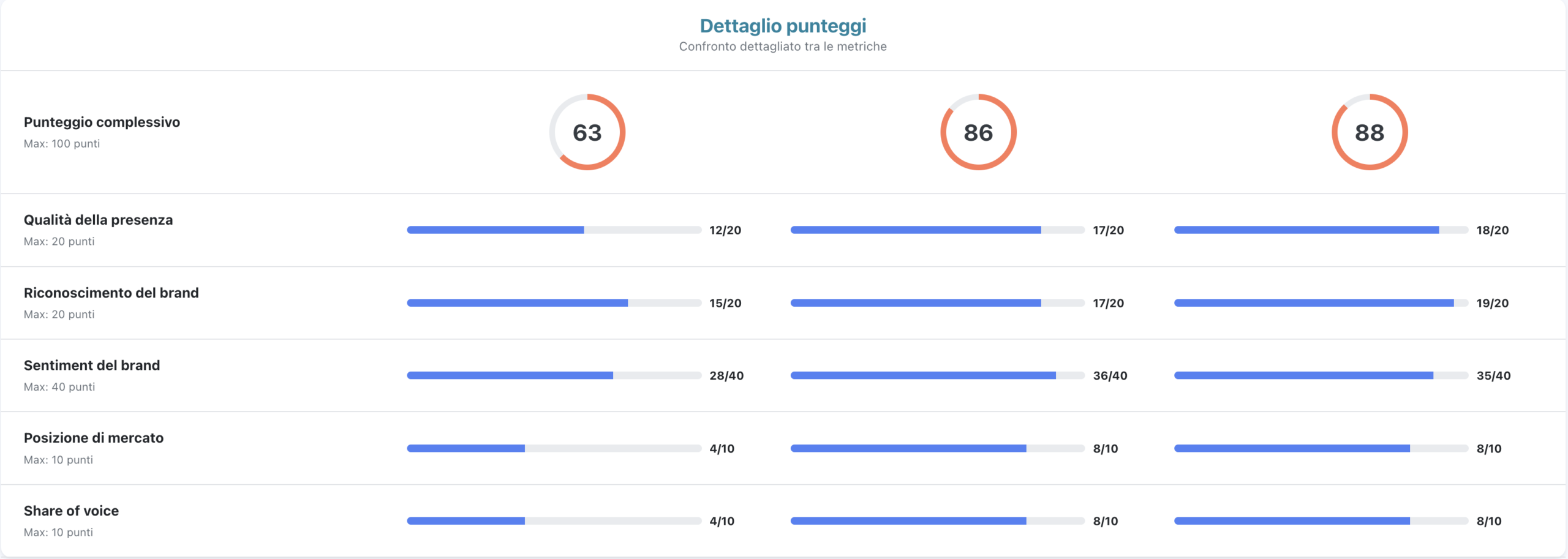Select the progress bar scored 19/20
Viewport: 1568px width, 559px height.
tap(1321, 303)
